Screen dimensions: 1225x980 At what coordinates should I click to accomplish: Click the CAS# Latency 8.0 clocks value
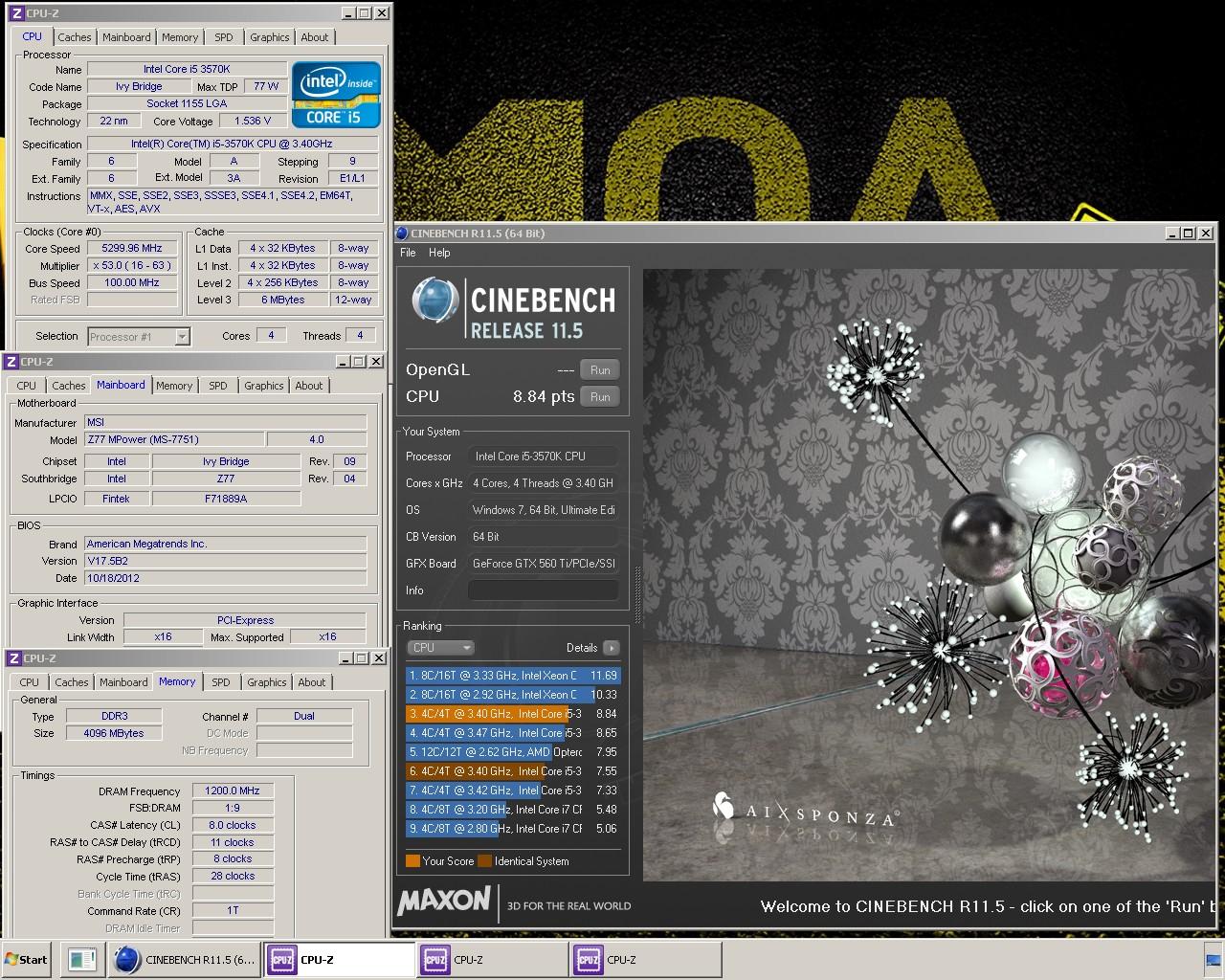pos(233,825)
